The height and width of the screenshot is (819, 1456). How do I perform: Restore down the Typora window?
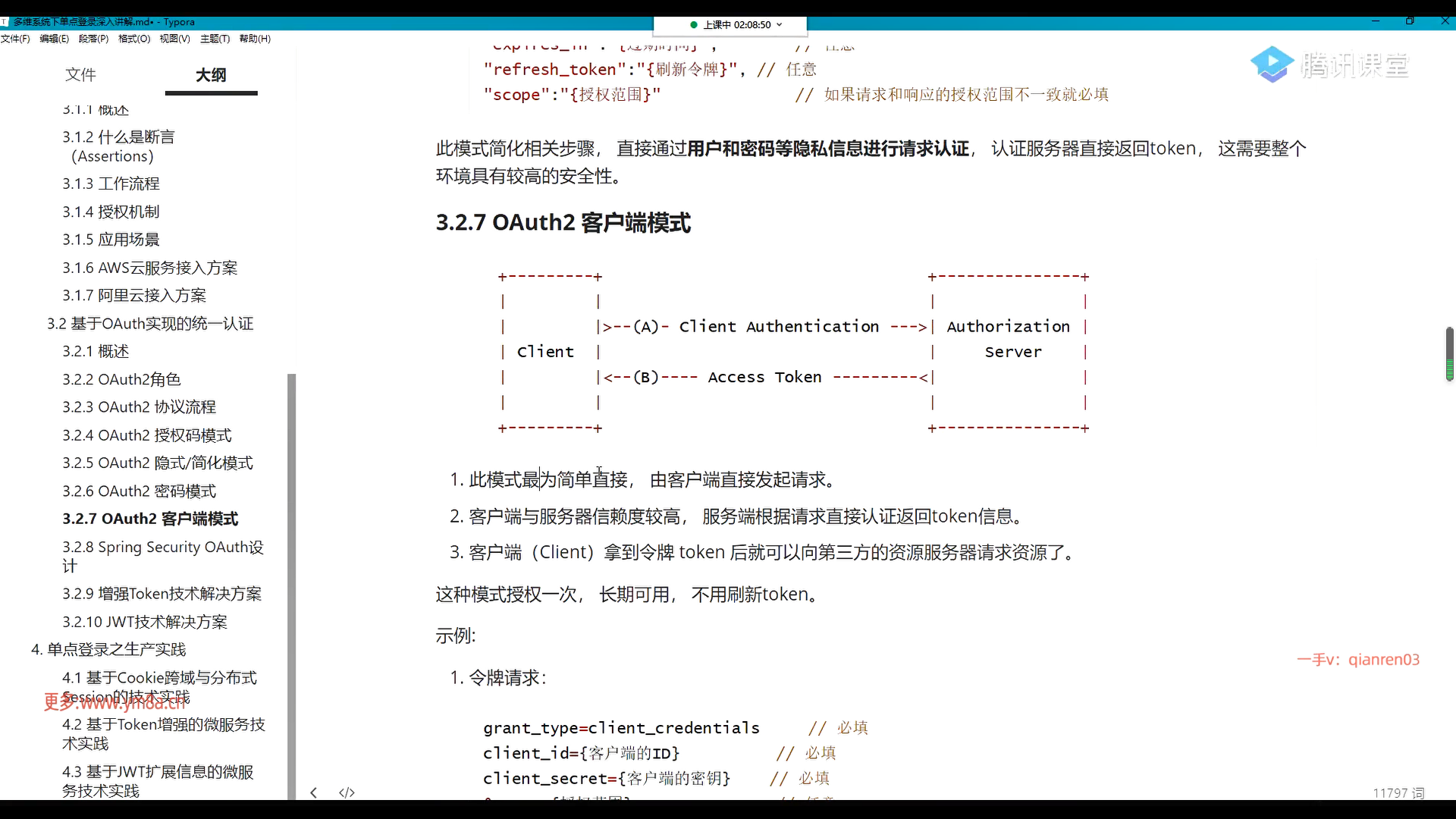coord(1410,21)
